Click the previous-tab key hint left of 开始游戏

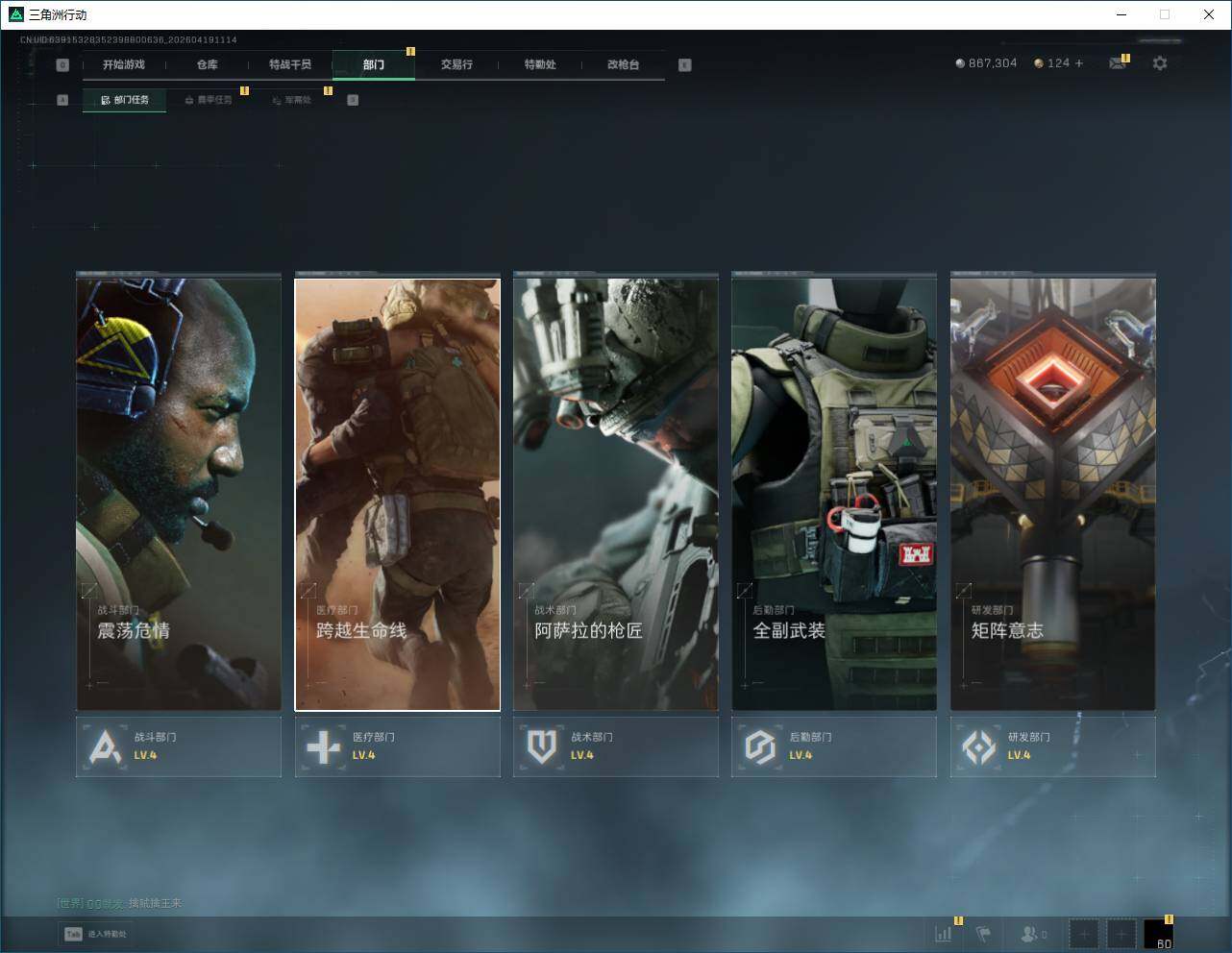click(62, 65)
